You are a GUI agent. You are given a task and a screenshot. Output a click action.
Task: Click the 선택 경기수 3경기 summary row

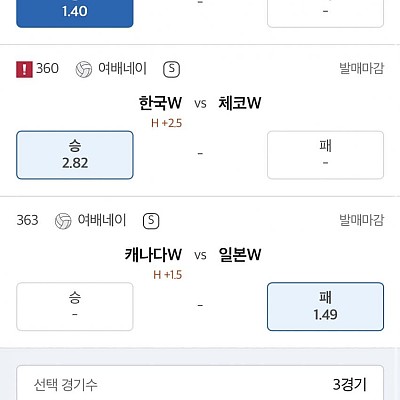pos(200,384)
